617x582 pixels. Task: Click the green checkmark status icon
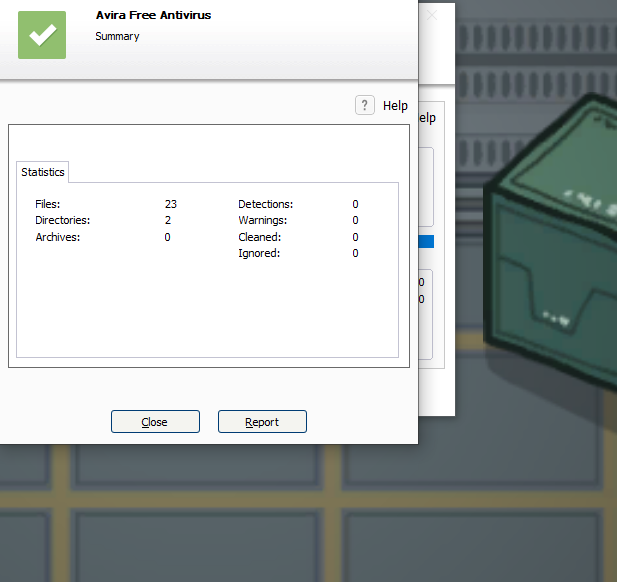coord(42,35)
